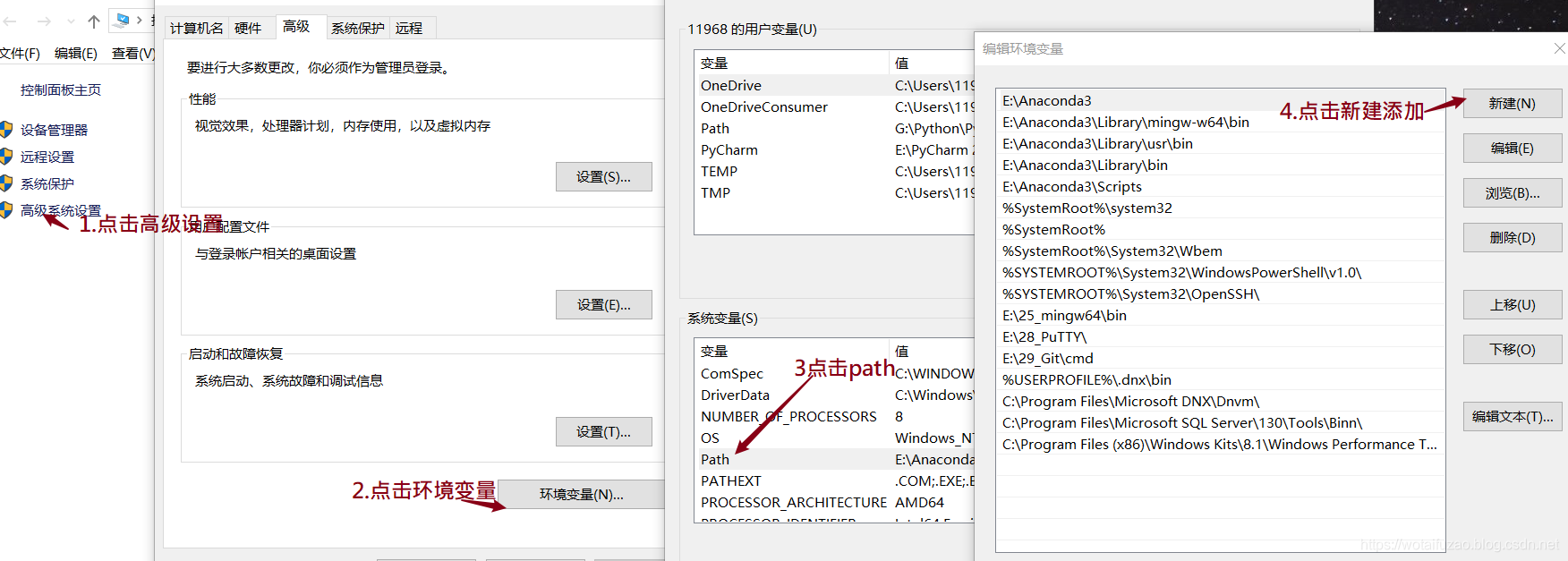The image size is (1568, 561).
Task: Select system variable PATHEXT row
Action: [834, 480]
